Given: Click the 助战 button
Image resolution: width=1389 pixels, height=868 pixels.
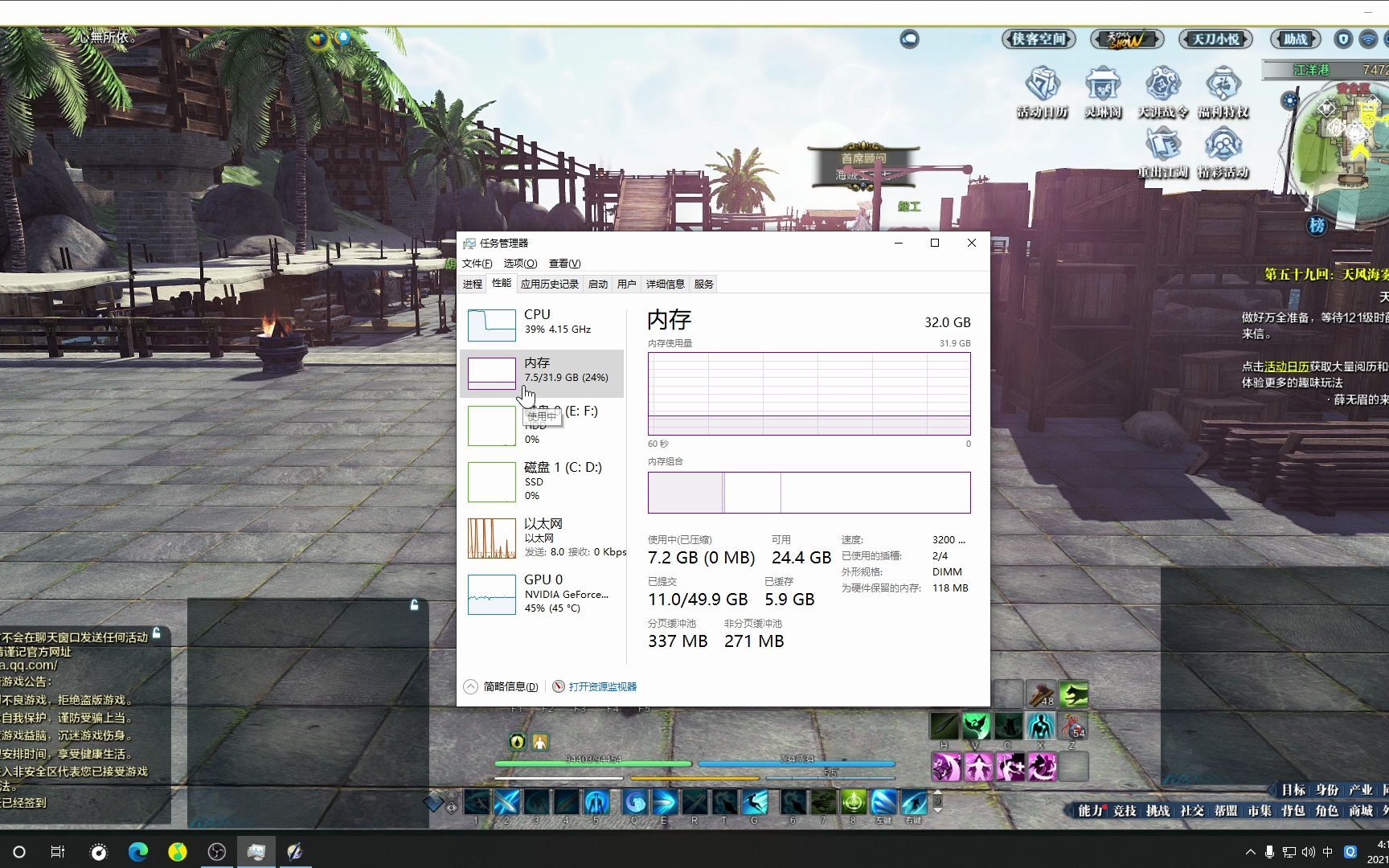Looking at the screenshot, I should click(x=1296, y=39).
